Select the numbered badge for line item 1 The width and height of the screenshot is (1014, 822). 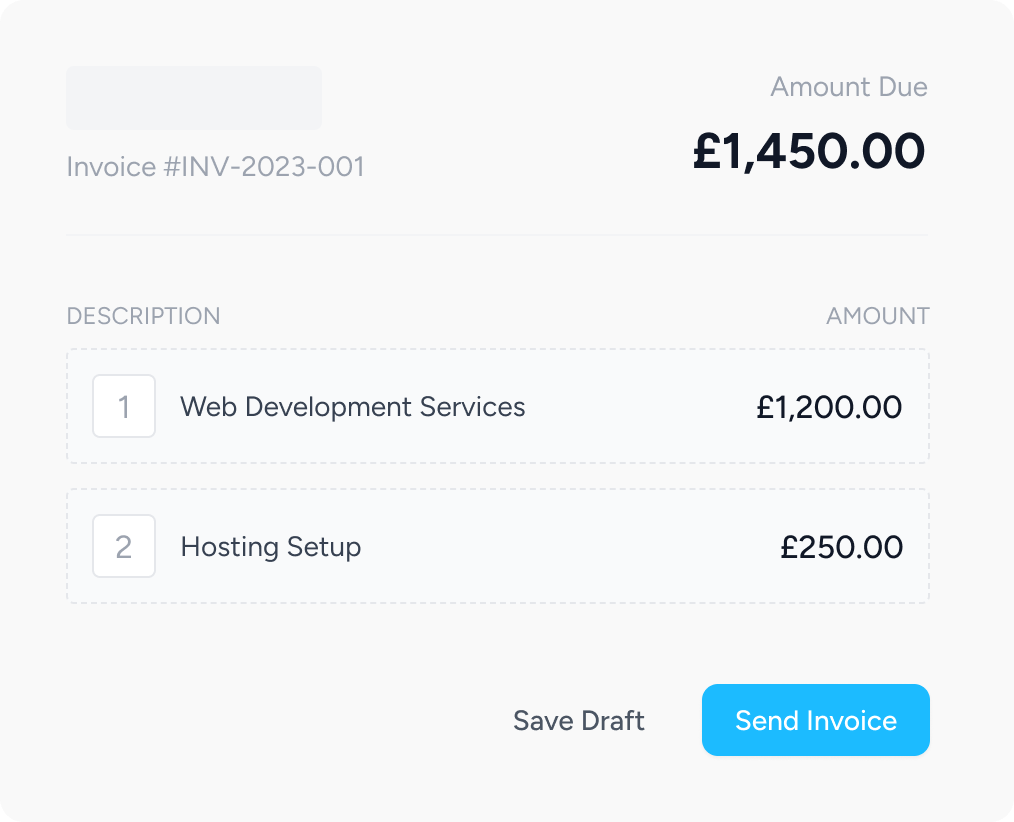click(124, 406)
